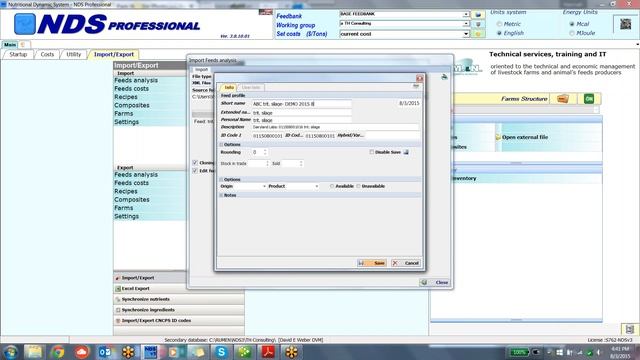Click the printer icon in Import window
The height and width of the screenshot is (360, 640).
pos(444,76)
